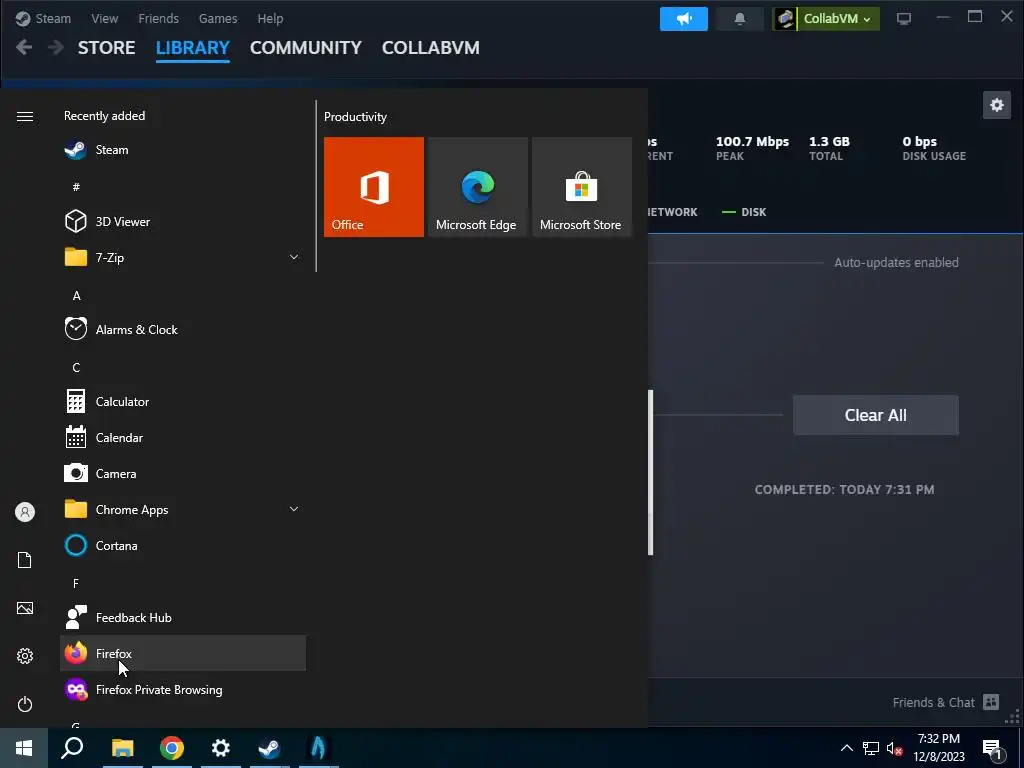
Task: Open the Office tile
Action: (374, 187)
